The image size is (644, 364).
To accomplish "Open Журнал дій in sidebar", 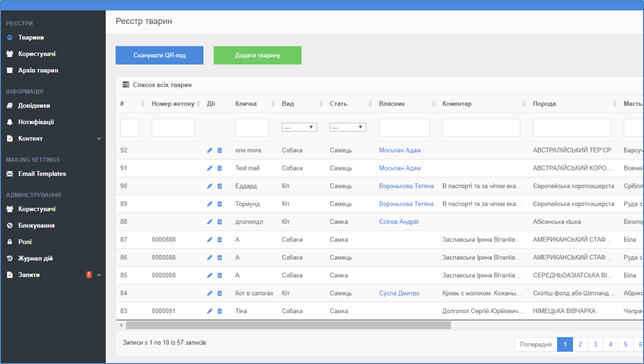I will (x=35, y=258).
